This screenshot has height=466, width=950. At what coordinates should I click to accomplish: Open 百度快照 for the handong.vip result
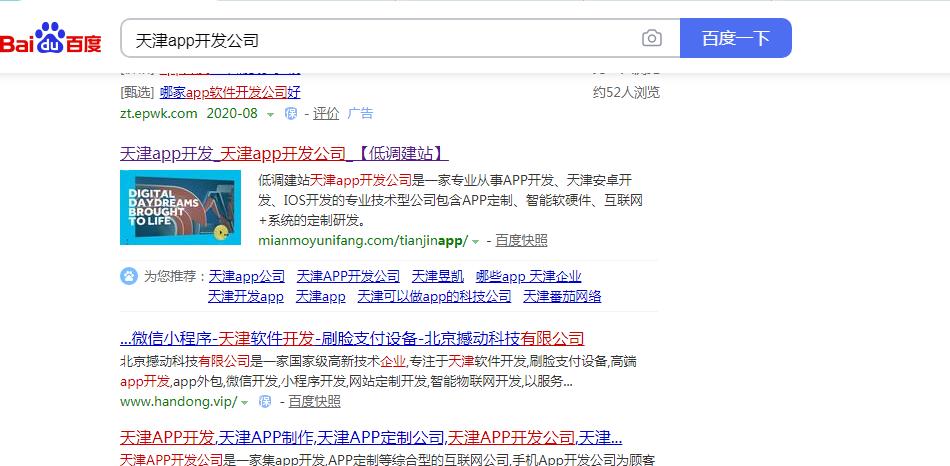(314, 401)
